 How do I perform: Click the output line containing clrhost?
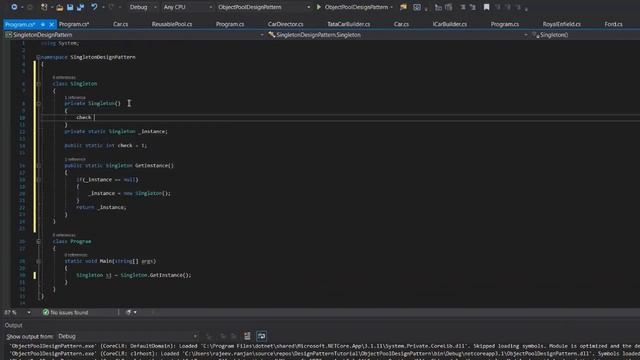coord(325,353)
